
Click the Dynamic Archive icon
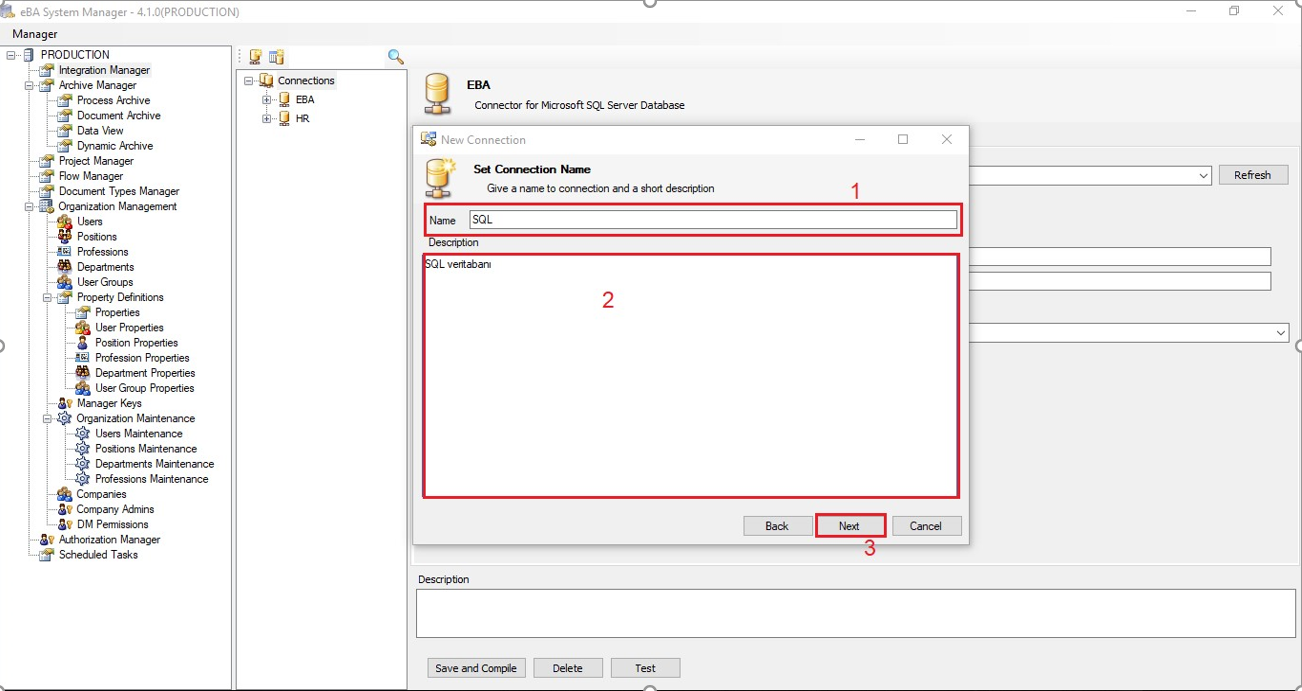point(65,145)
